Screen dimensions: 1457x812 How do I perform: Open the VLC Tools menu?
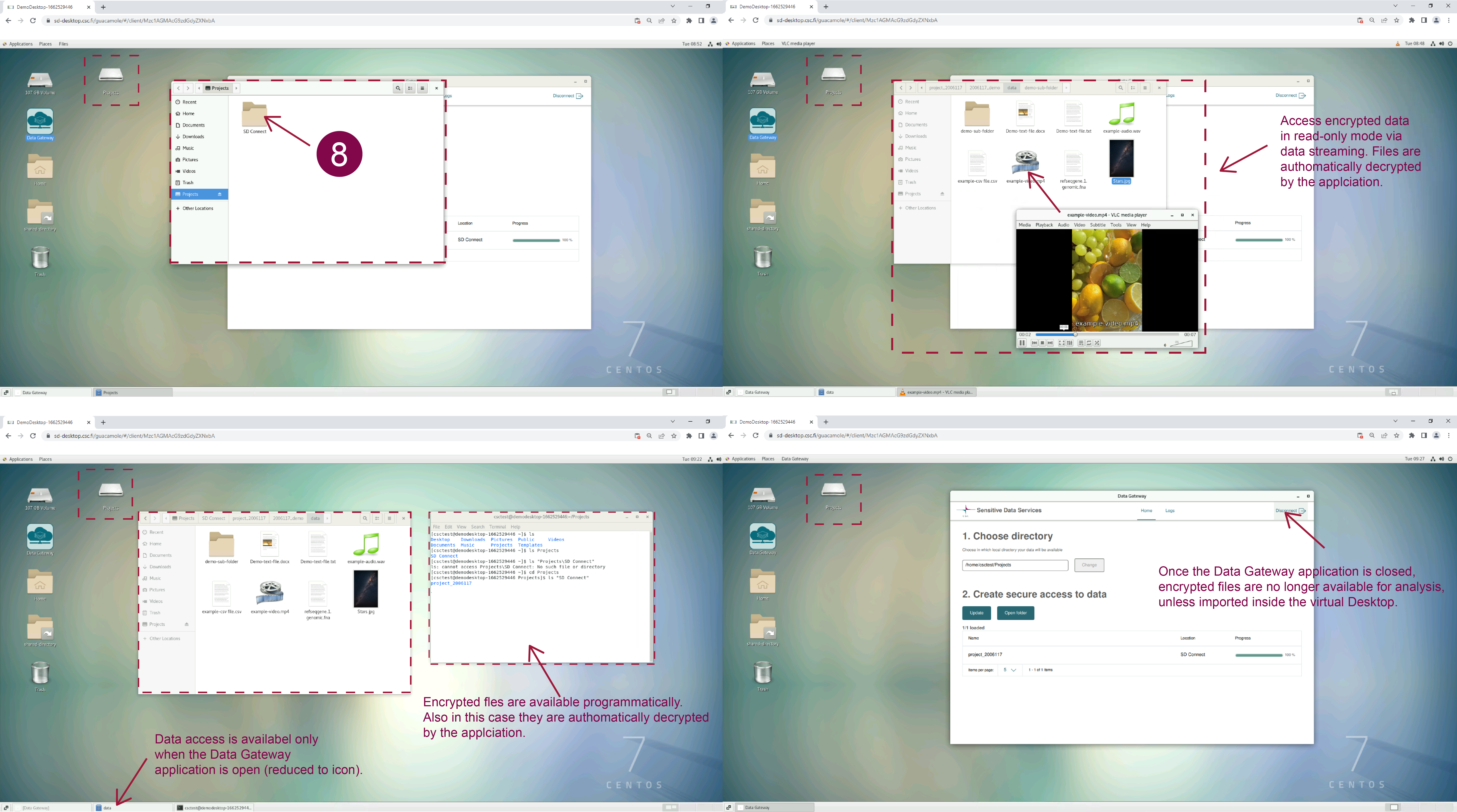[x=1115, y=225]
